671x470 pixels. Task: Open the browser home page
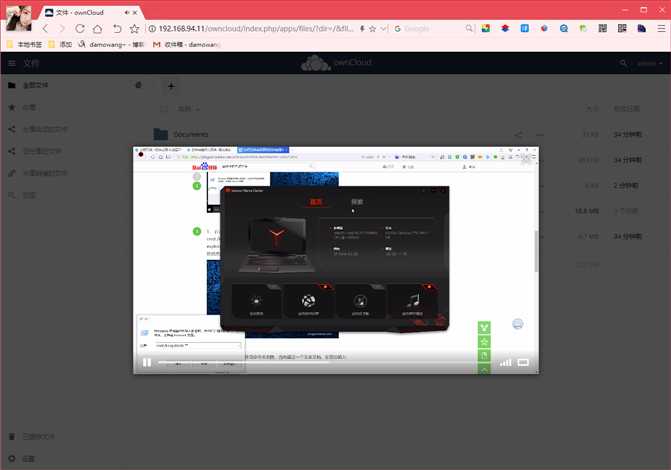[98, 29]
